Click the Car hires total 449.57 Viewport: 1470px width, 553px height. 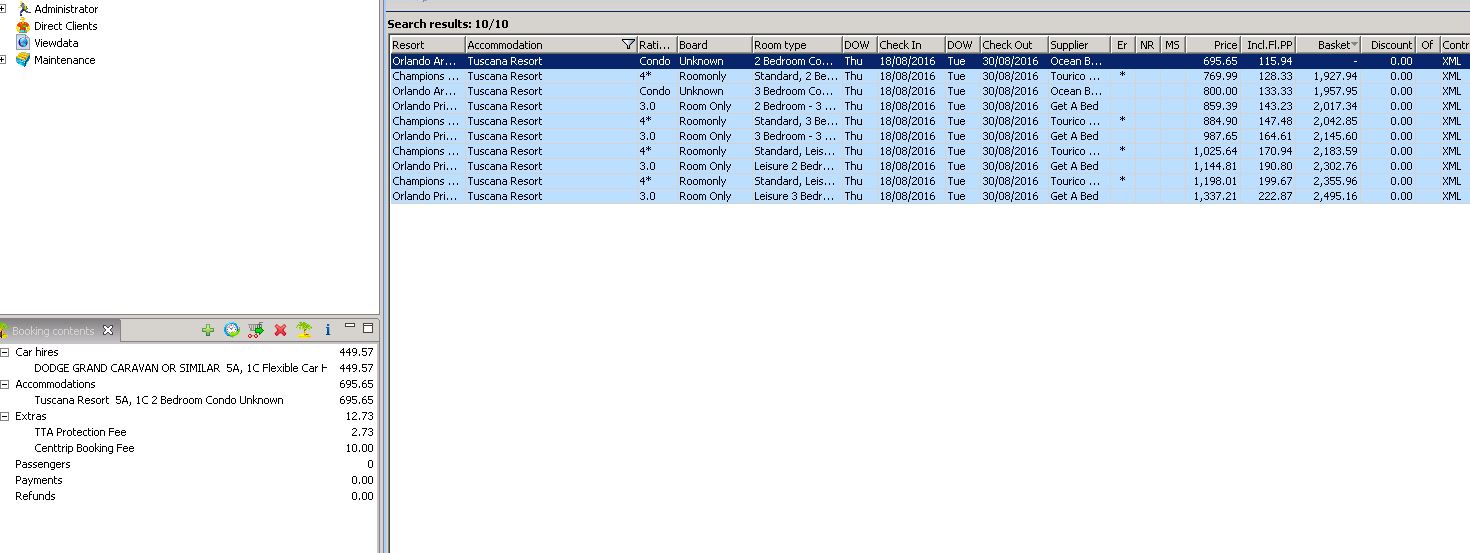pyautogui.click(x=356, y=352)
